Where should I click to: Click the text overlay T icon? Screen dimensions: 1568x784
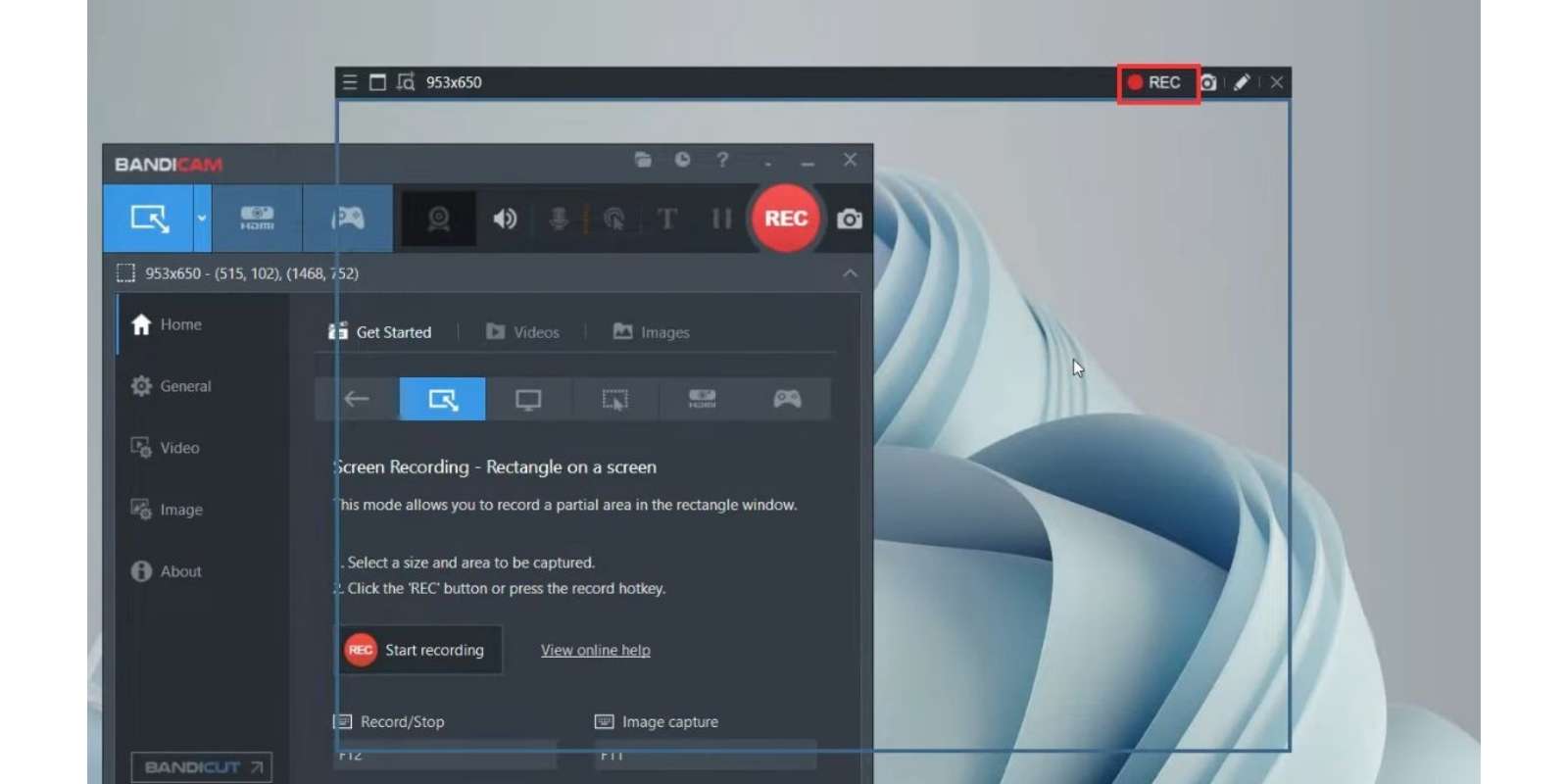tap(666, 219)
